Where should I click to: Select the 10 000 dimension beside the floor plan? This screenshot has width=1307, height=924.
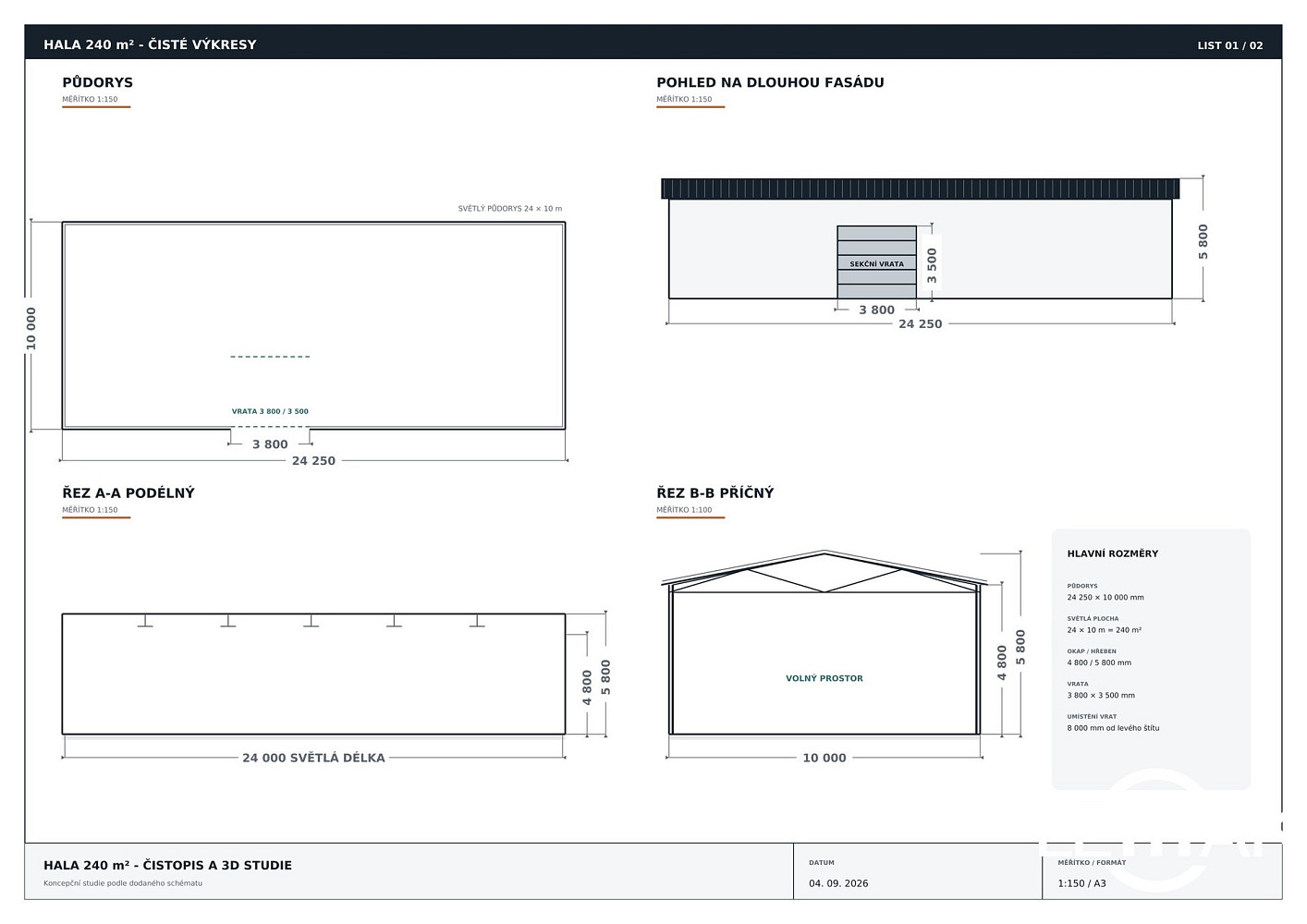point(31,329)
